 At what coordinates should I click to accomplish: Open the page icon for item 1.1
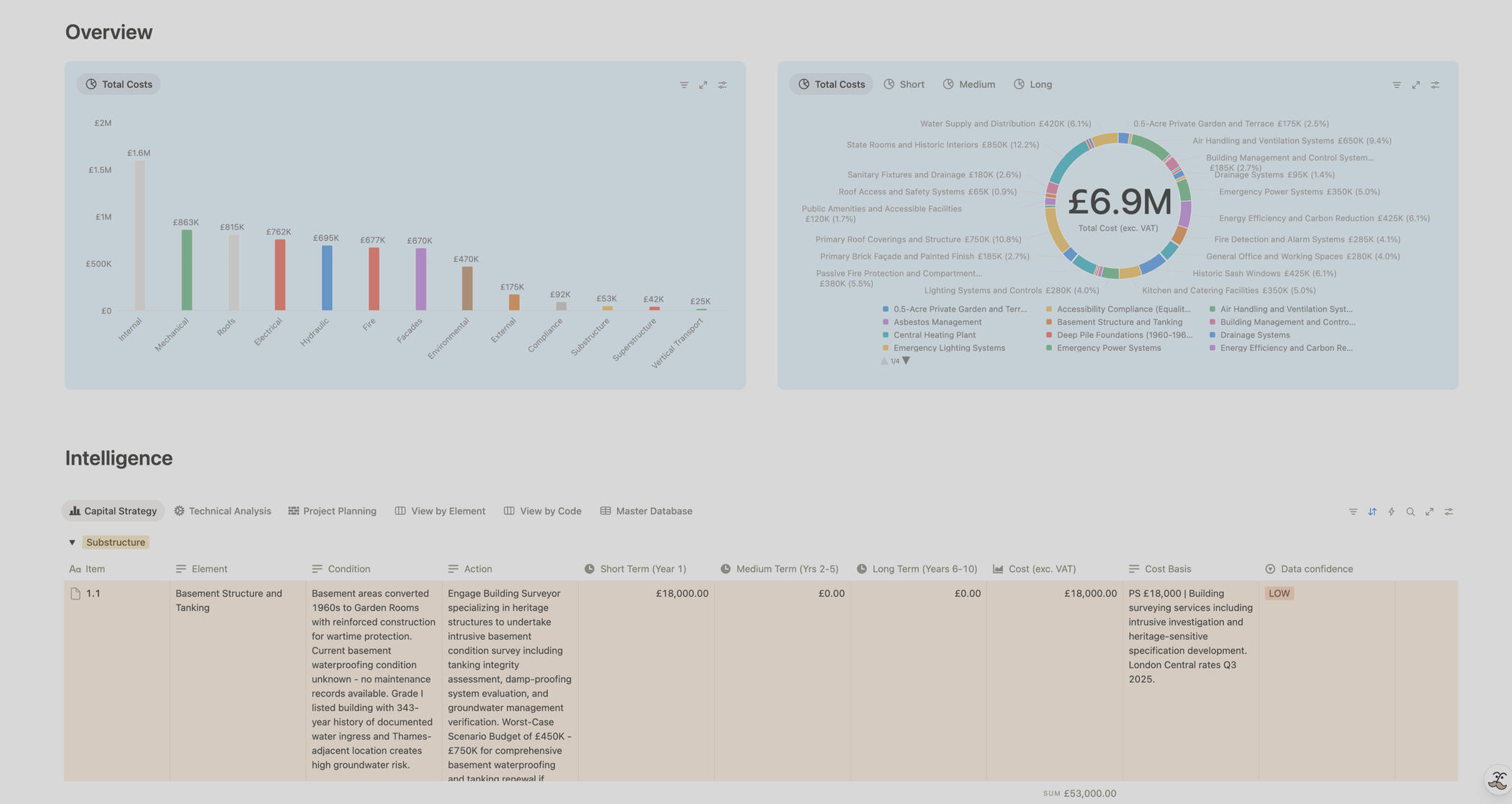click(x=76, y=594)
